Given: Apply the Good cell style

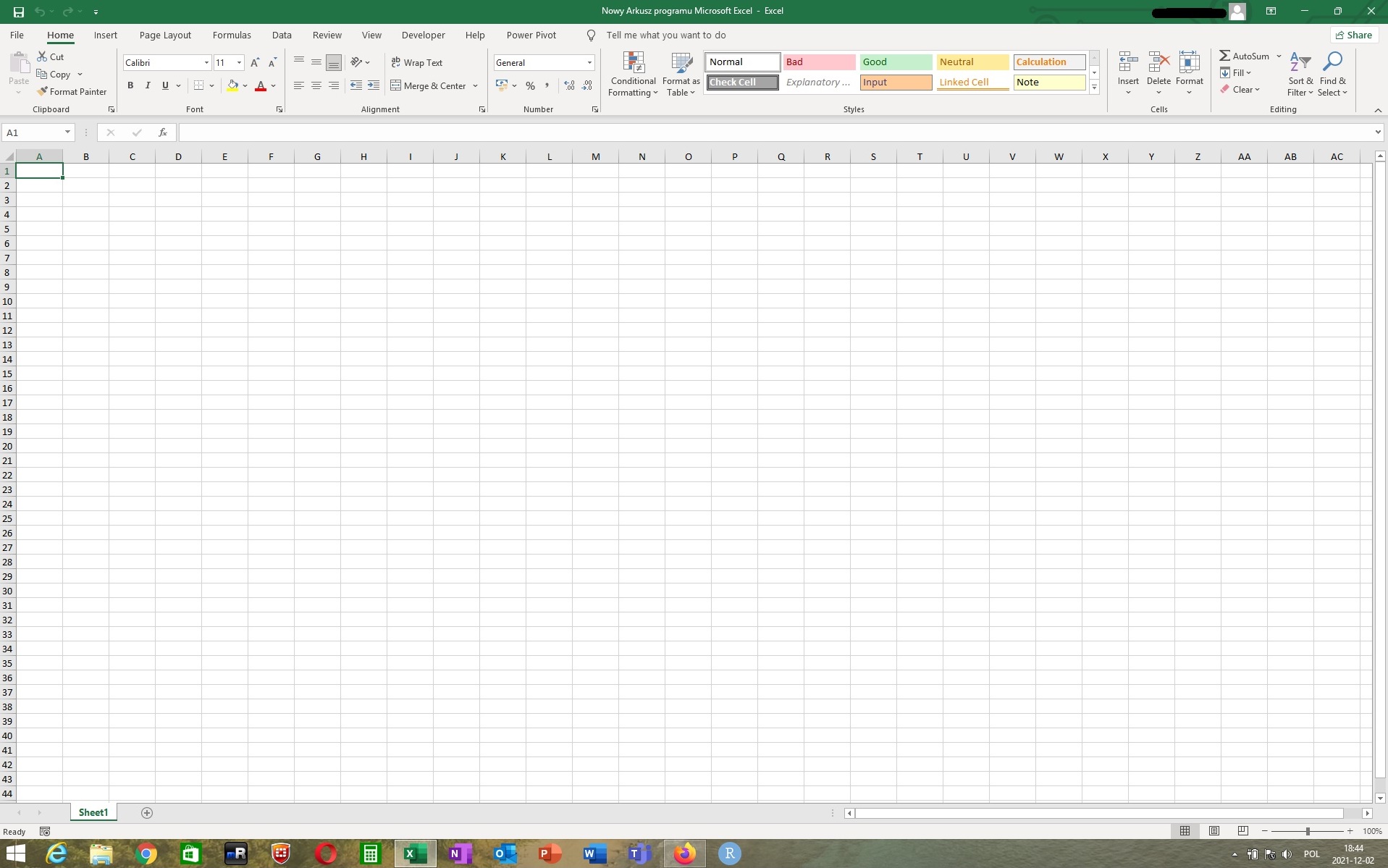Looking at the screenshot, I should 895,62.
